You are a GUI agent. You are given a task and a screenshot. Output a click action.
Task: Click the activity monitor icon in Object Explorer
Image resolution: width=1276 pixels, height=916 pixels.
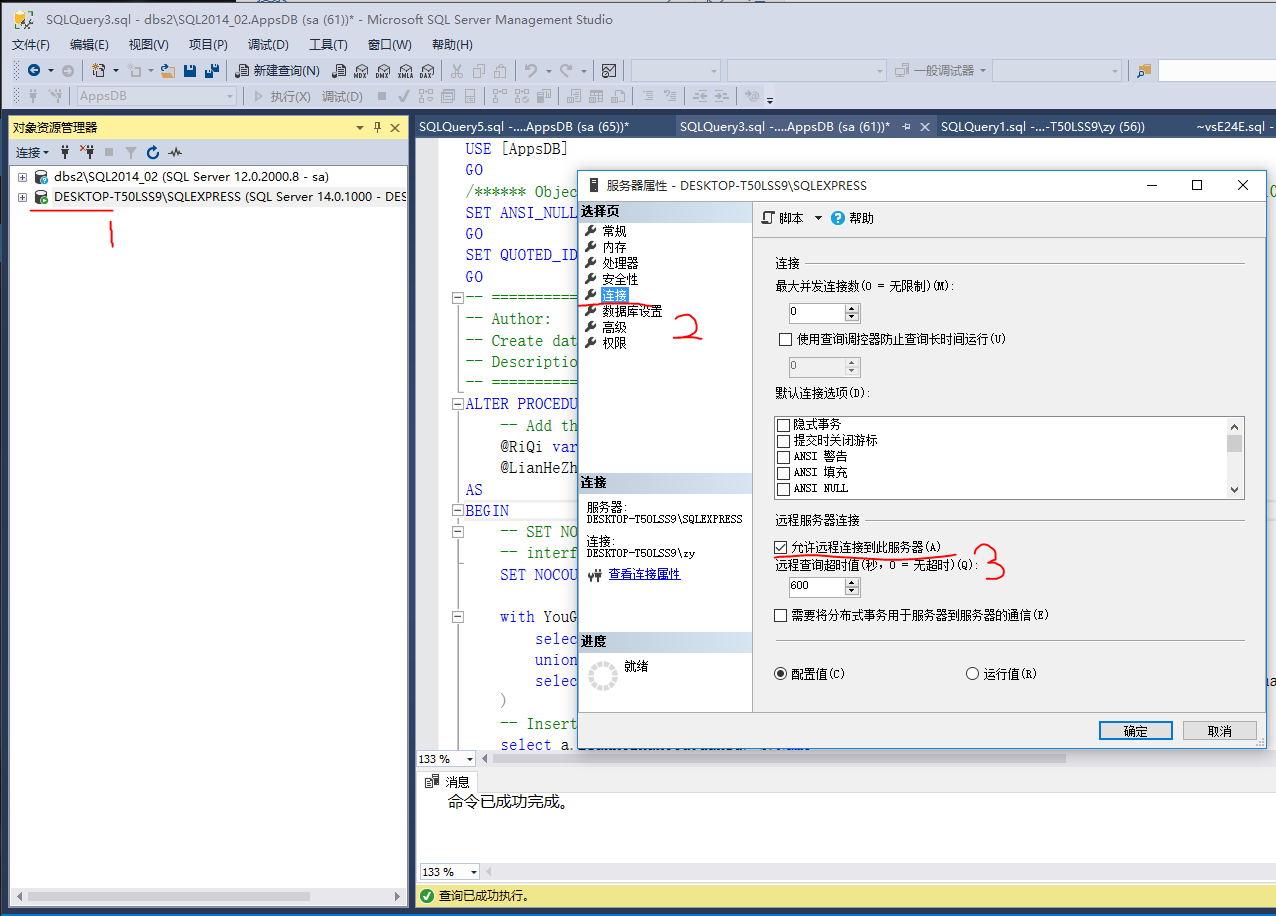[x=175, y=152]
